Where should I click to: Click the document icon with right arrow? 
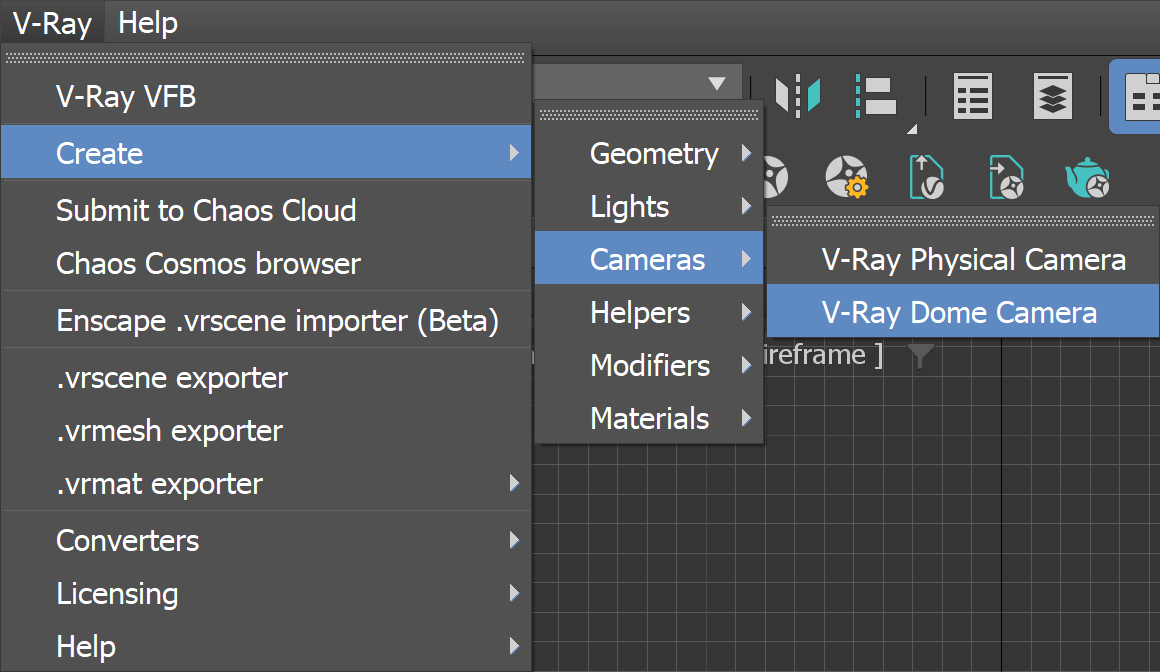click(x=1006, y=177)
